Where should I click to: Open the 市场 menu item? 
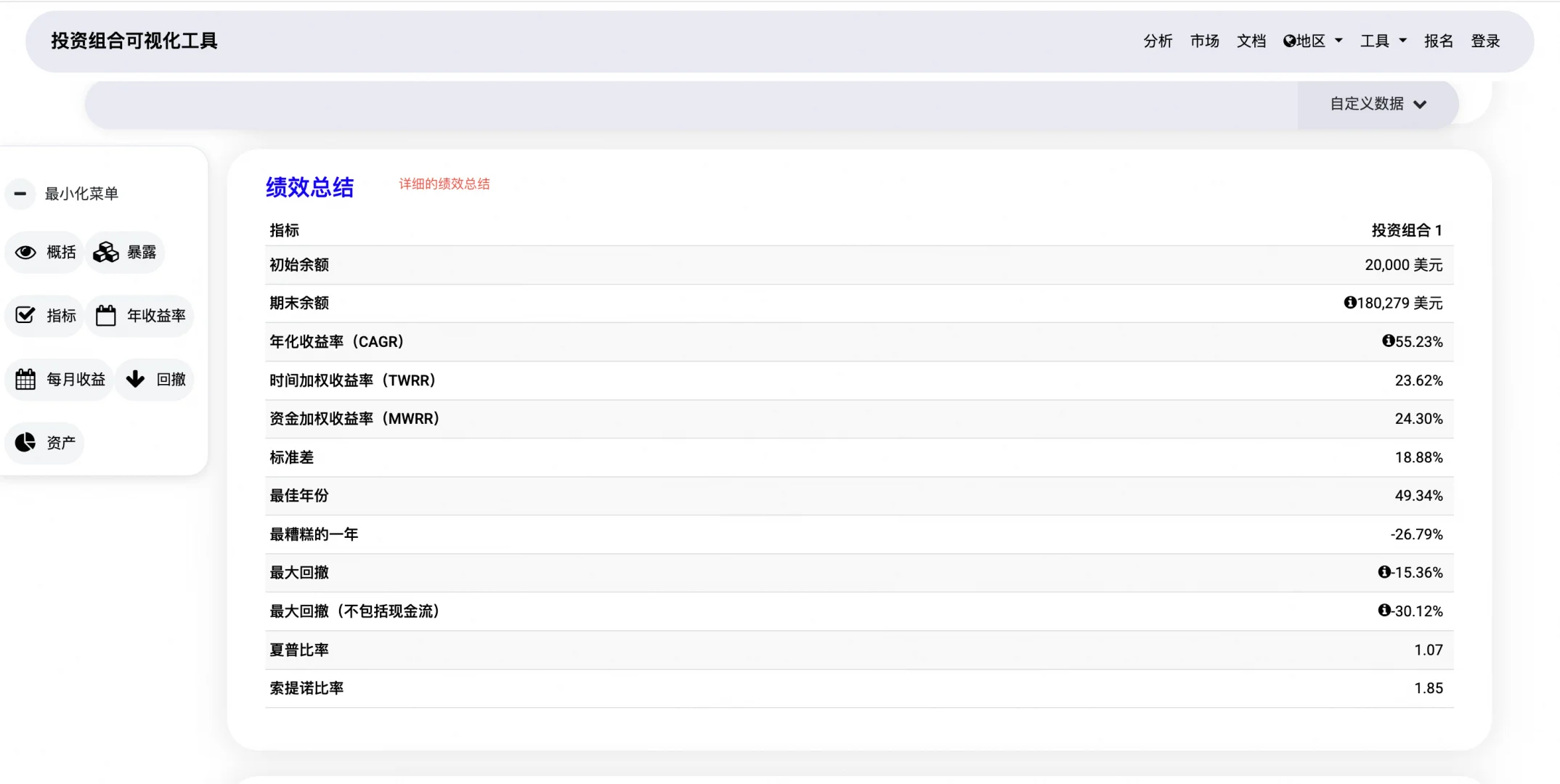point(1204,41)
